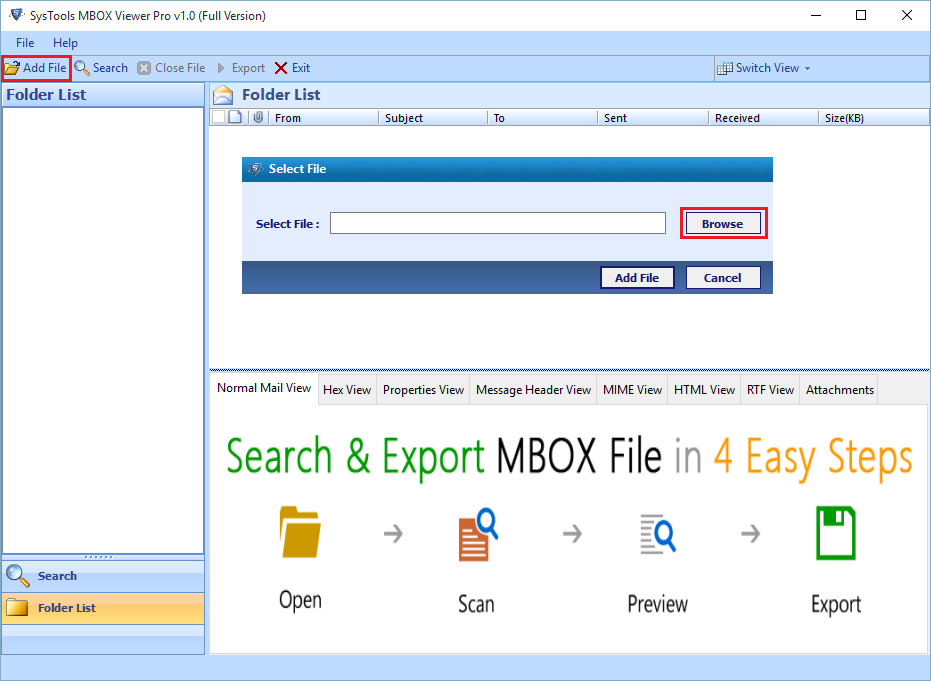The width and height of the screenshot is (931, 681).
Task: Click the Search magnifier icon in toolbar
Action: pyautogui.click(x=82, y=68)
